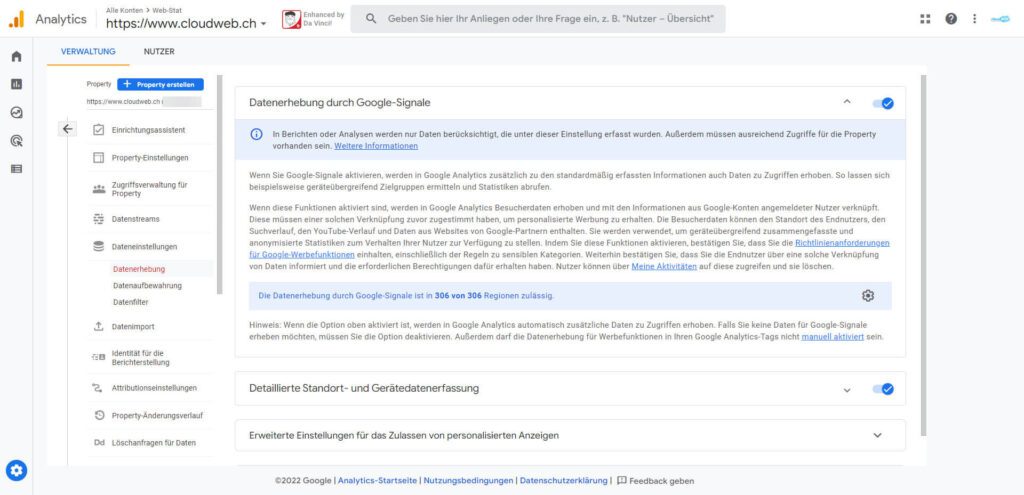
Task: Open the Configure table icon in sidebar
Action: [x=16, y=168]
